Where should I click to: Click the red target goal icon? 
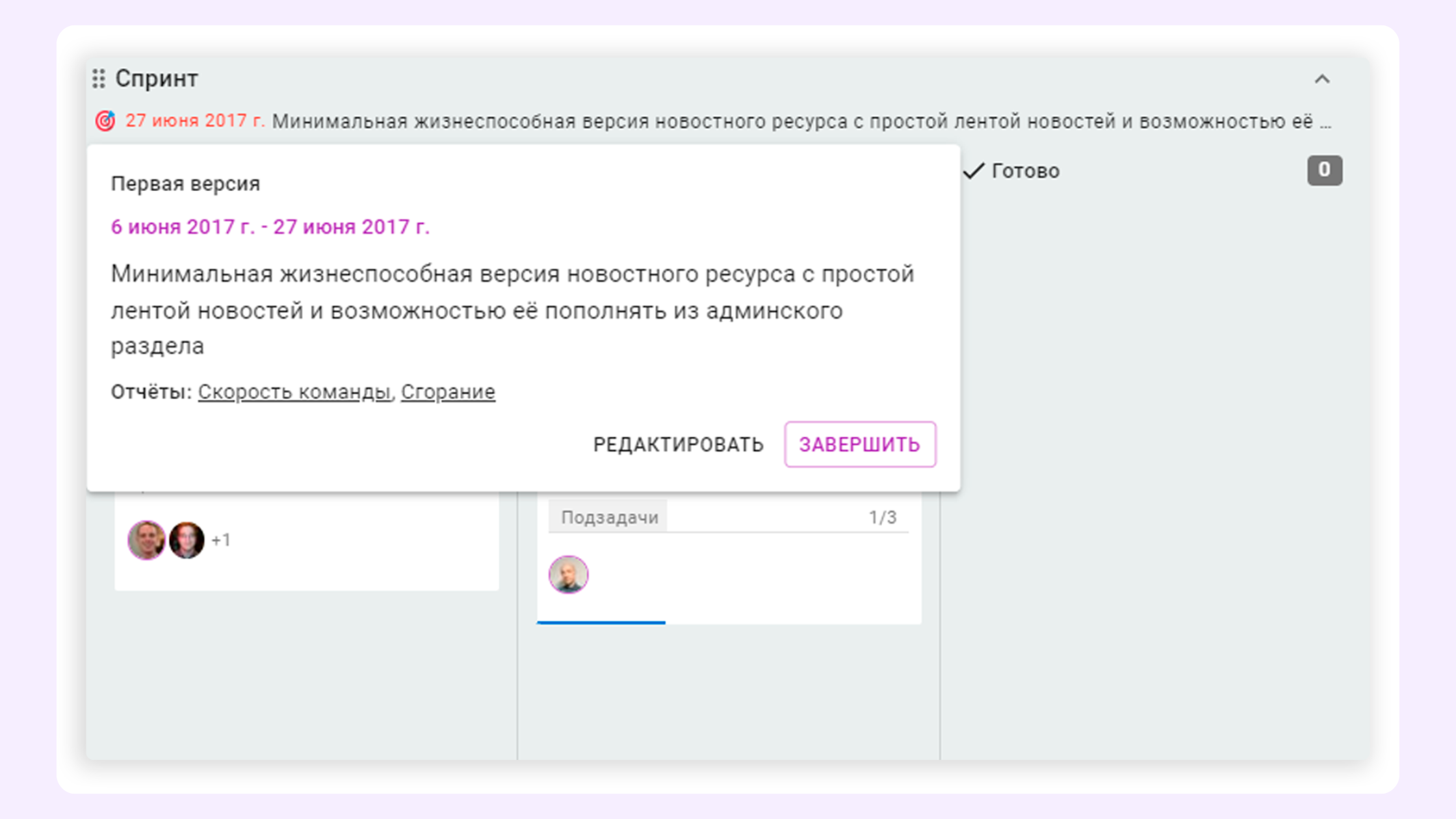click(105, 121)
